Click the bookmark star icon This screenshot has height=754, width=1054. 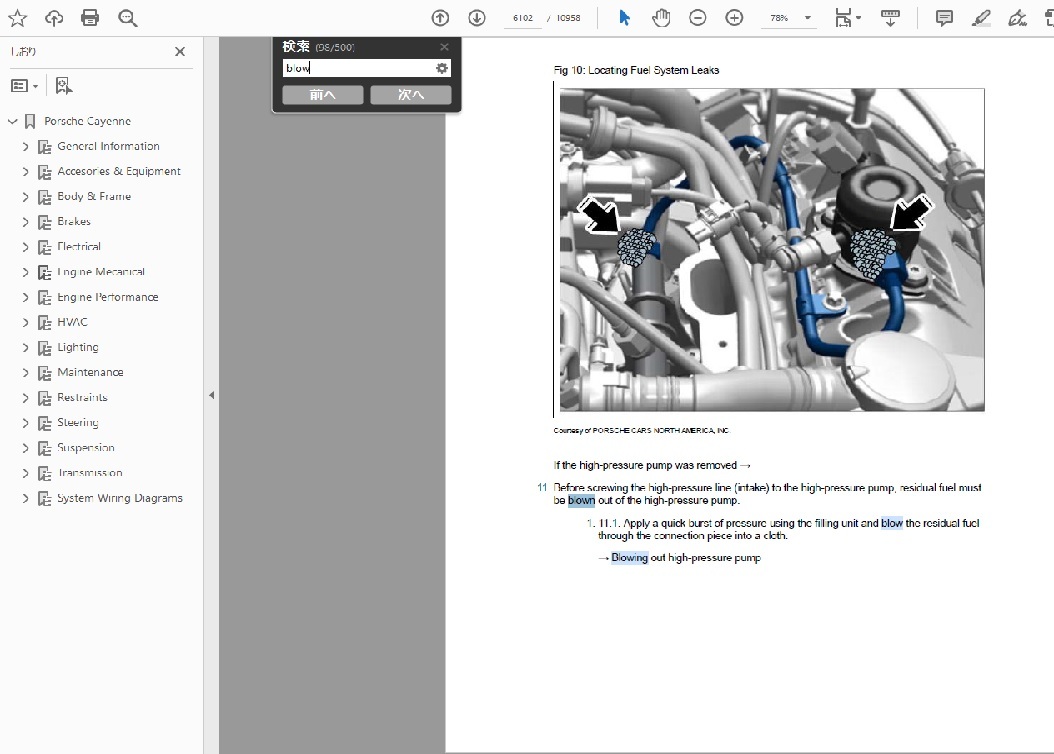coord(18,18)
